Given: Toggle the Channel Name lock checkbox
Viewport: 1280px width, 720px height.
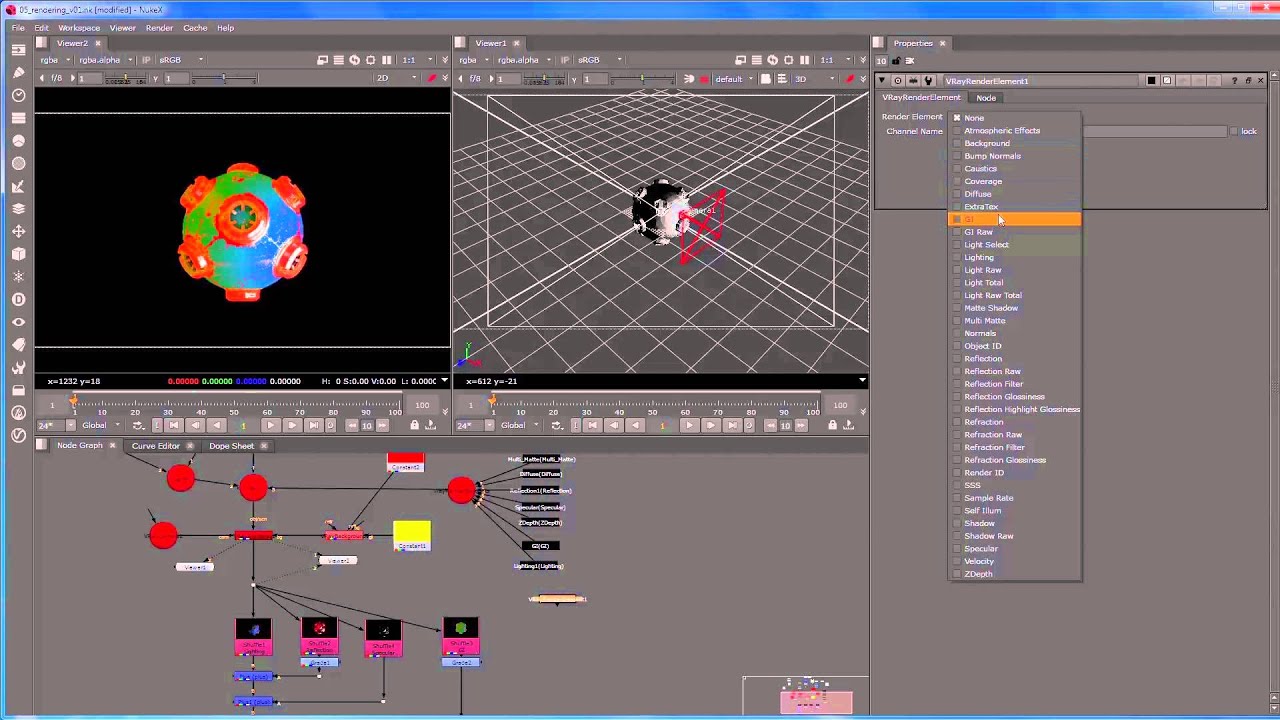Looking at the screenshot, I should 1234,131.
